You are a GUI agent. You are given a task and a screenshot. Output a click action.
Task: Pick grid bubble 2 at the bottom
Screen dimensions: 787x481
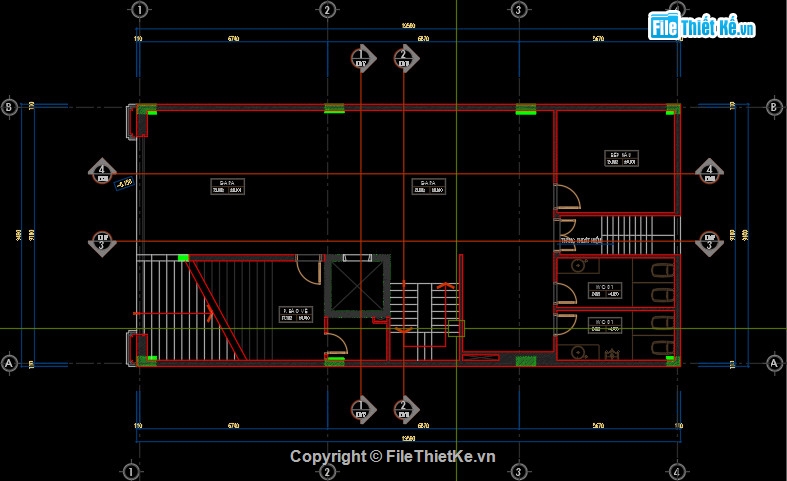click(327, 471)
